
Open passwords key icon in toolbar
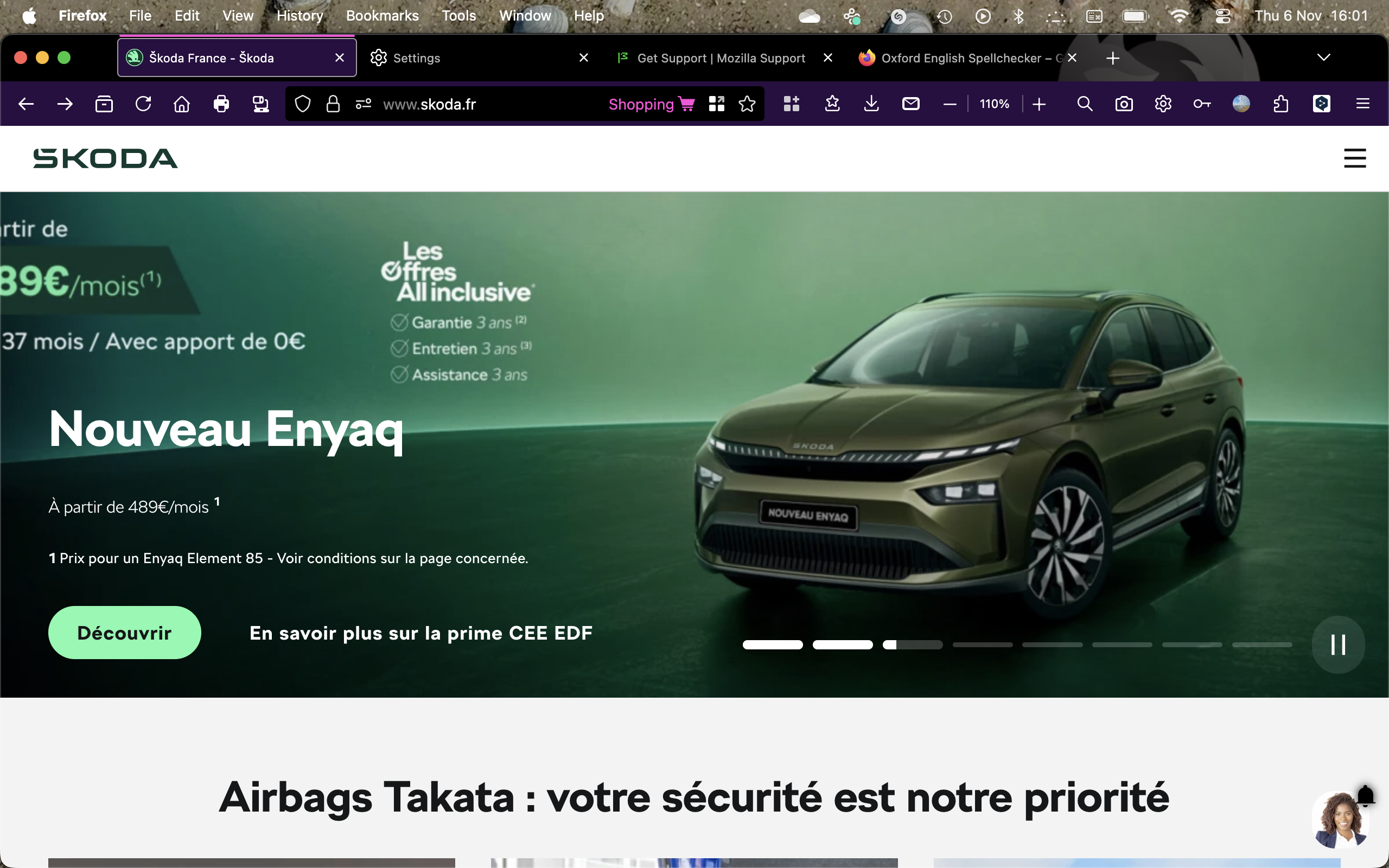pos(1201,104)
